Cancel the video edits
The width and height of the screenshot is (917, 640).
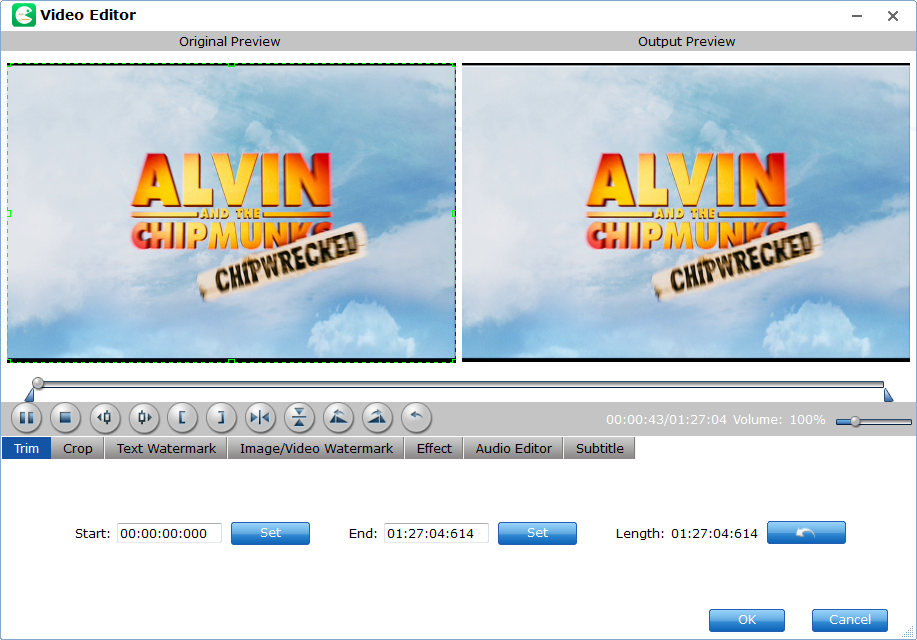click(x=850, y=620)
